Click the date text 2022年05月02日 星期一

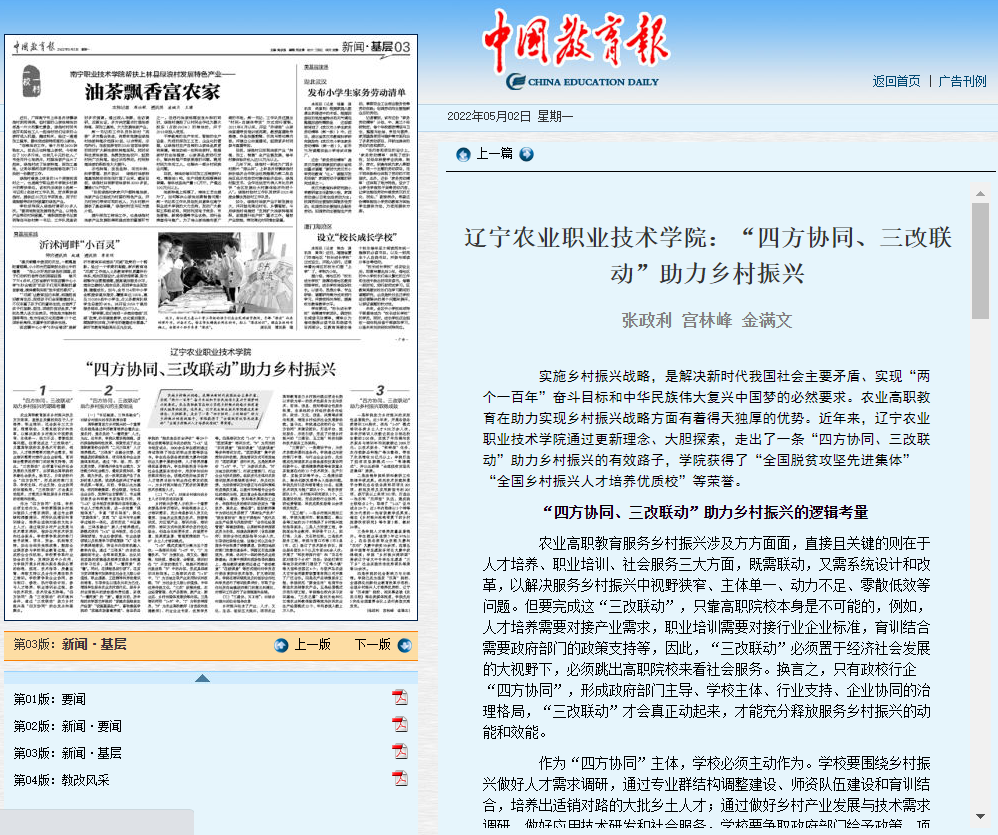point(510,116)
